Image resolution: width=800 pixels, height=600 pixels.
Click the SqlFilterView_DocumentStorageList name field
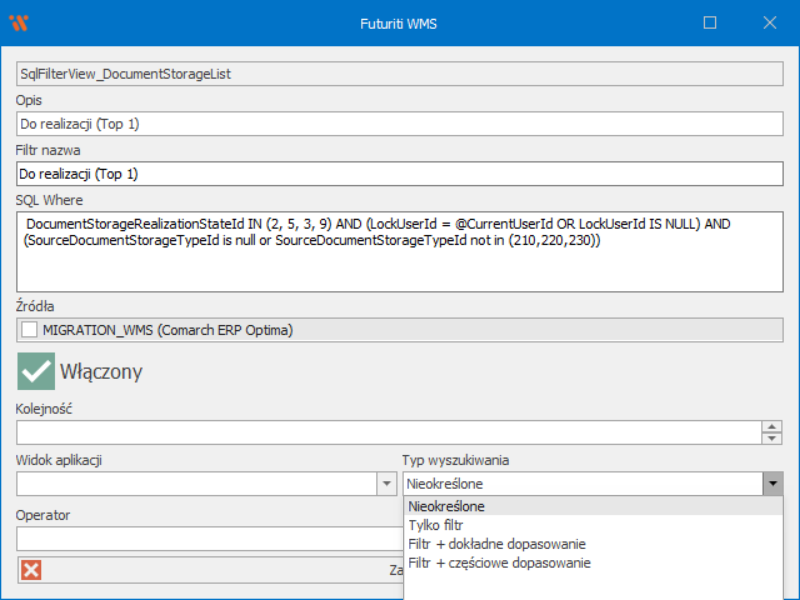point(400,74)
